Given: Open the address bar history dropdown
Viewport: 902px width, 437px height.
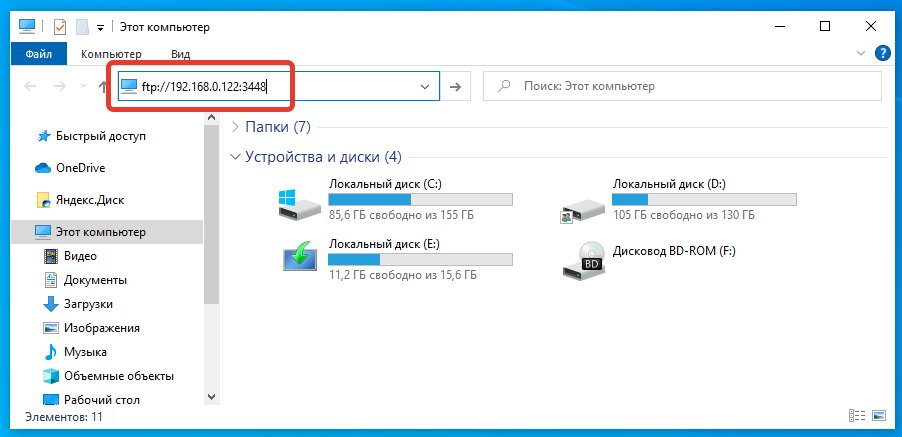Looking at the screenshot, I should [x=426, y=87].
